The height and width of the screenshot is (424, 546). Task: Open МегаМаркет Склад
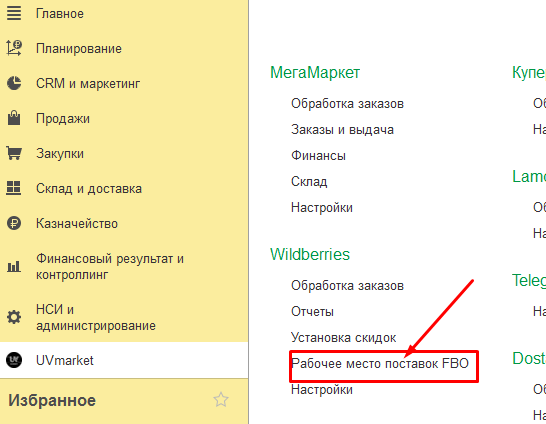click(309, 181)
